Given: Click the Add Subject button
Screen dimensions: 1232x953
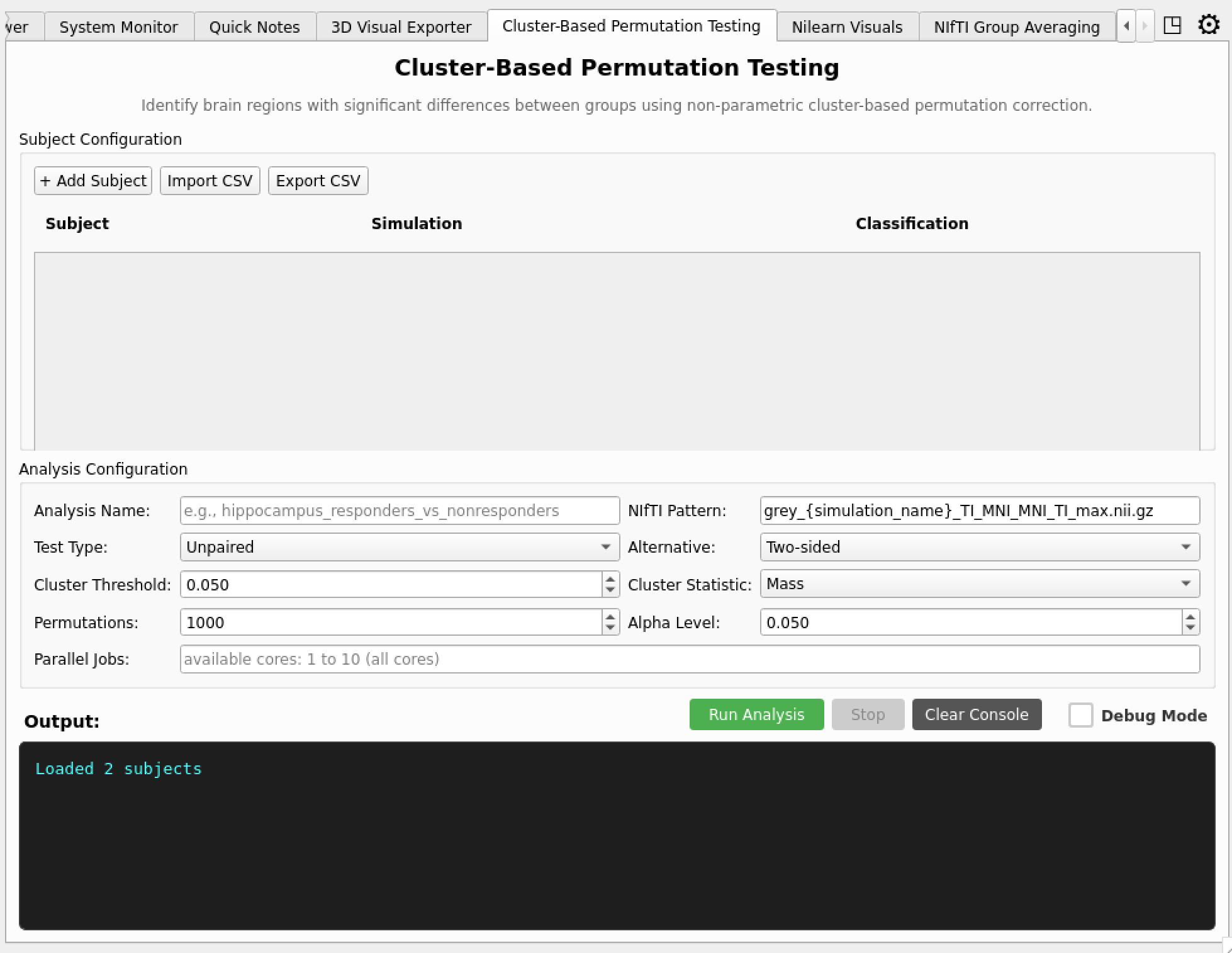Looking at the screenshot, I should (x=92, y=180).
